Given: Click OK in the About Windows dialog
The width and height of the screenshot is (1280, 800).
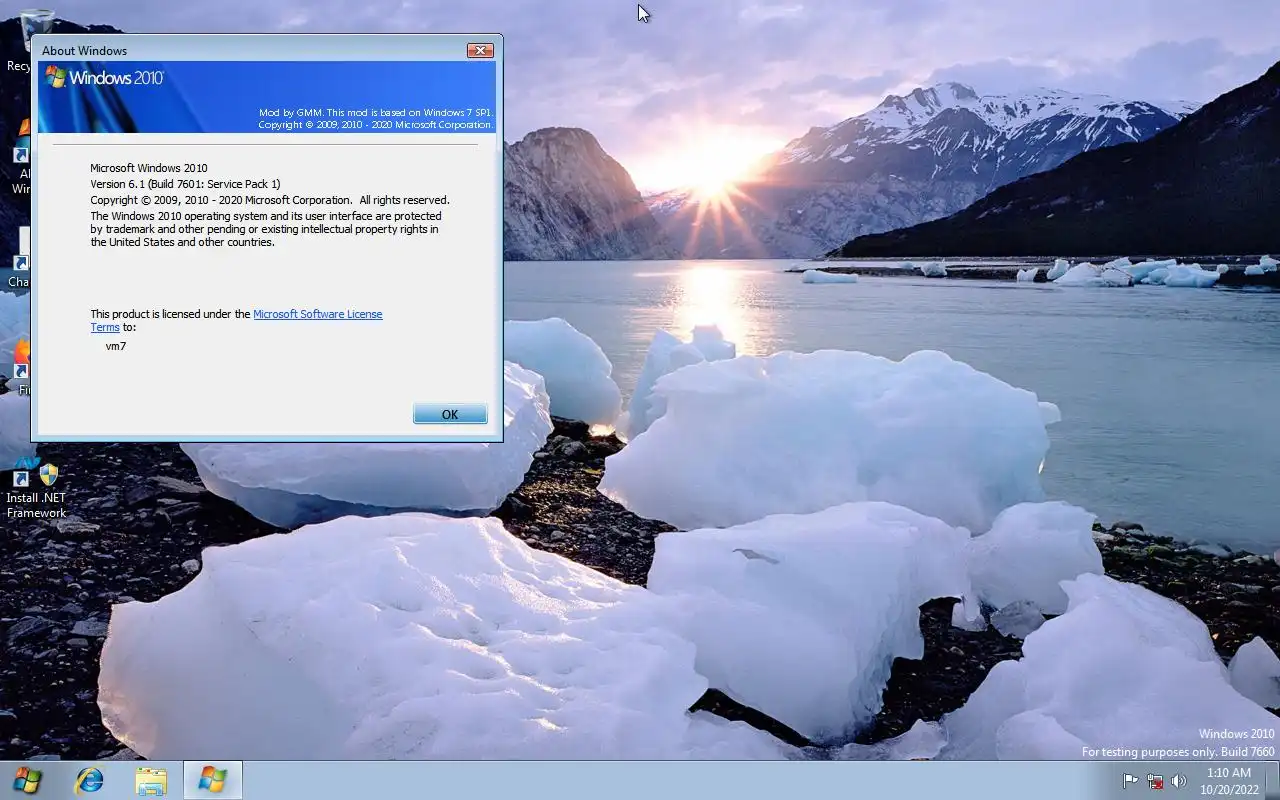Looking at the screenshot, I should pos(450,414).
